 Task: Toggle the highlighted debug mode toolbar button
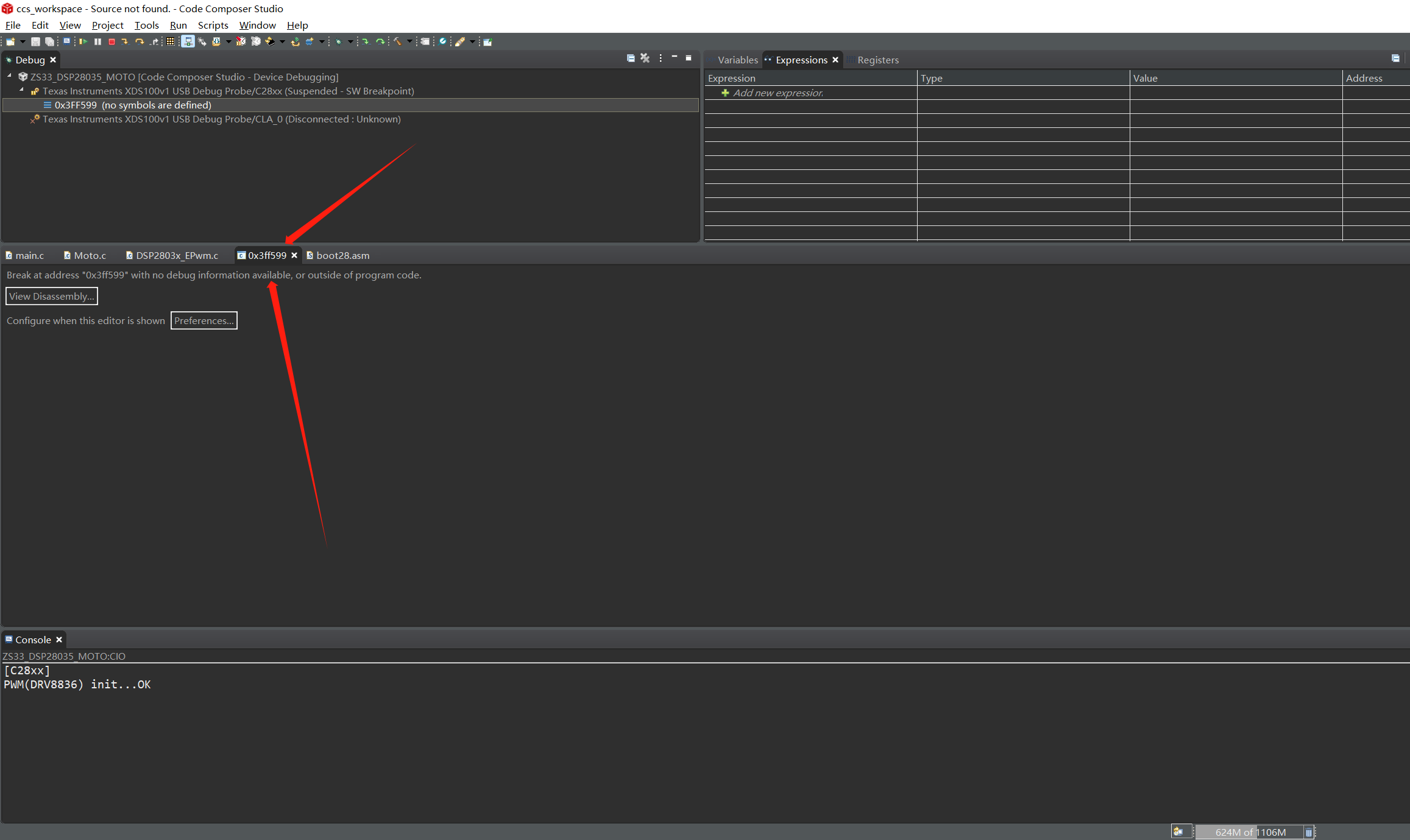pyautogui.click(x=188, y=41)
